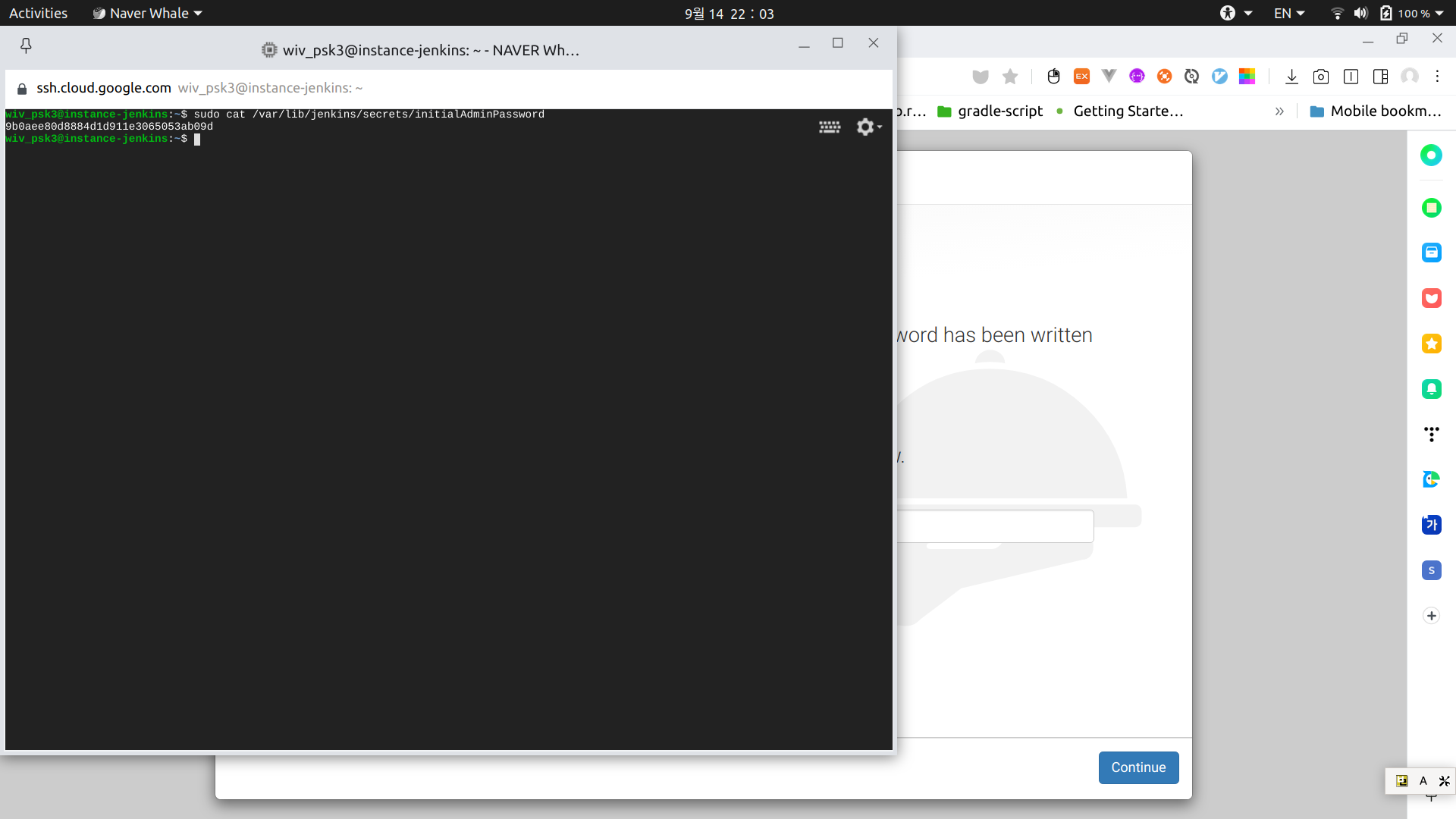Open the gradle-script bookmark folder

pyautogui.click(x=990, y=111)
